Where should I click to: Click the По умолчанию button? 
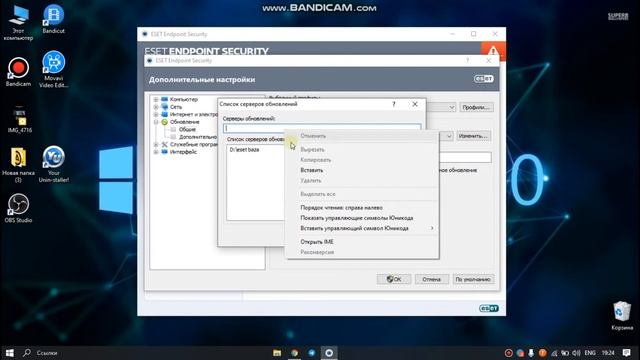tap(473, 279)
